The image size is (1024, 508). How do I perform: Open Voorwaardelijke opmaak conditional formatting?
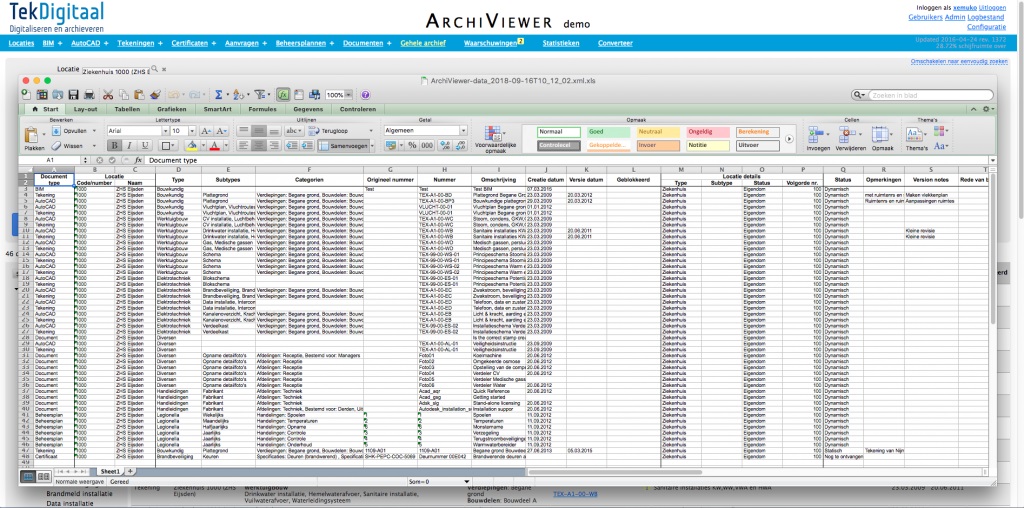pyautogui.click(x=494, y=139)
